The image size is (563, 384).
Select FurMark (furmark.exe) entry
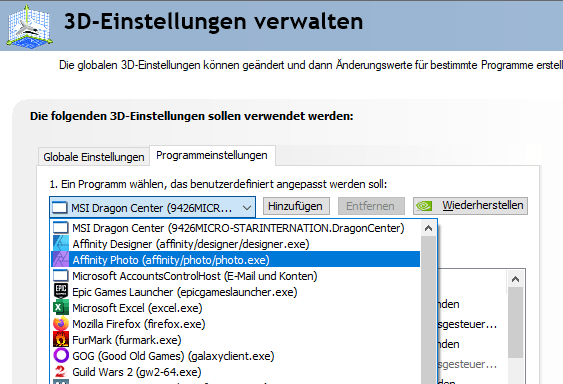click(x=236, y=339)
